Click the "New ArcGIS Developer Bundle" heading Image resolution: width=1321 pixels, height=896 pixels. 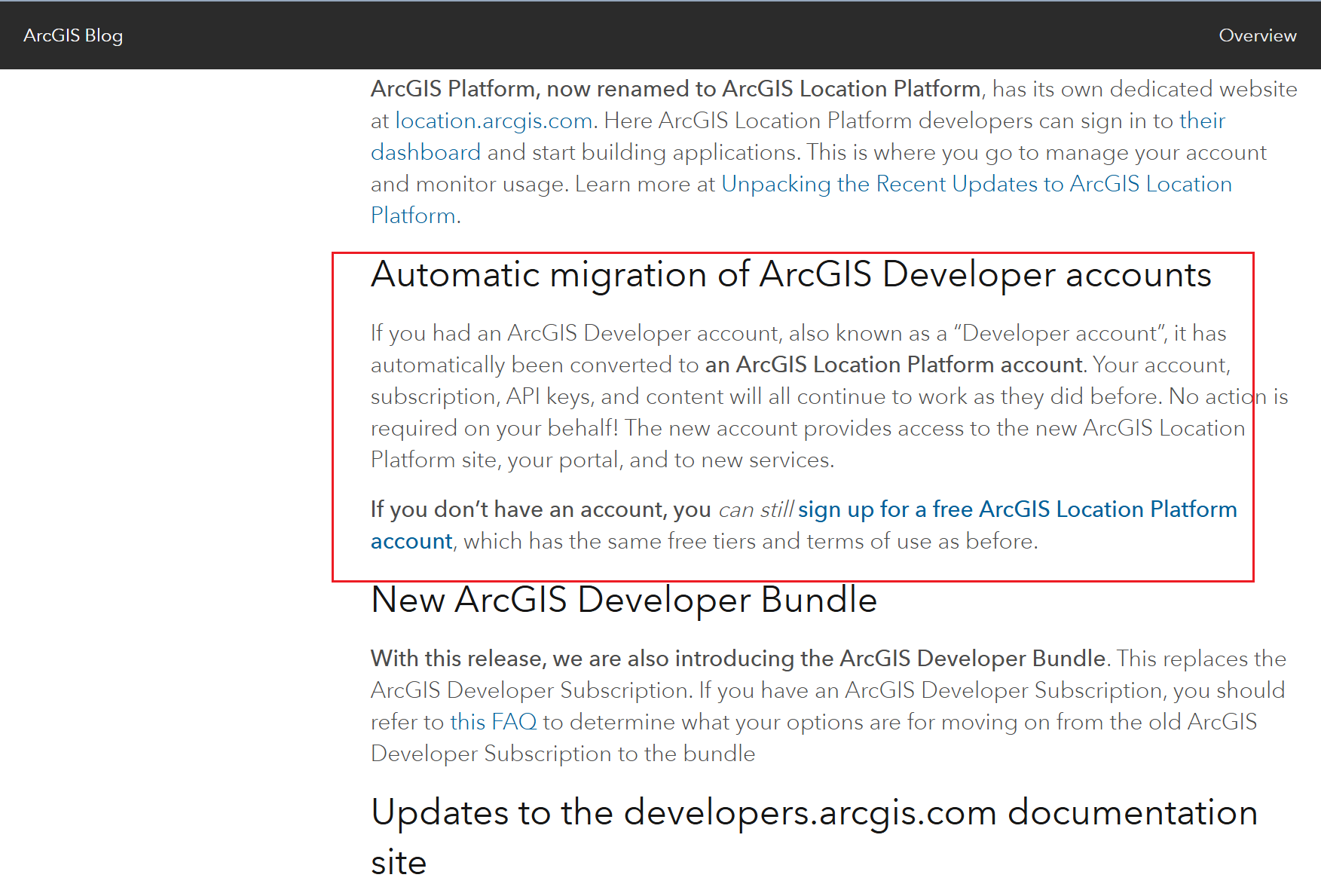click(624, 600)
